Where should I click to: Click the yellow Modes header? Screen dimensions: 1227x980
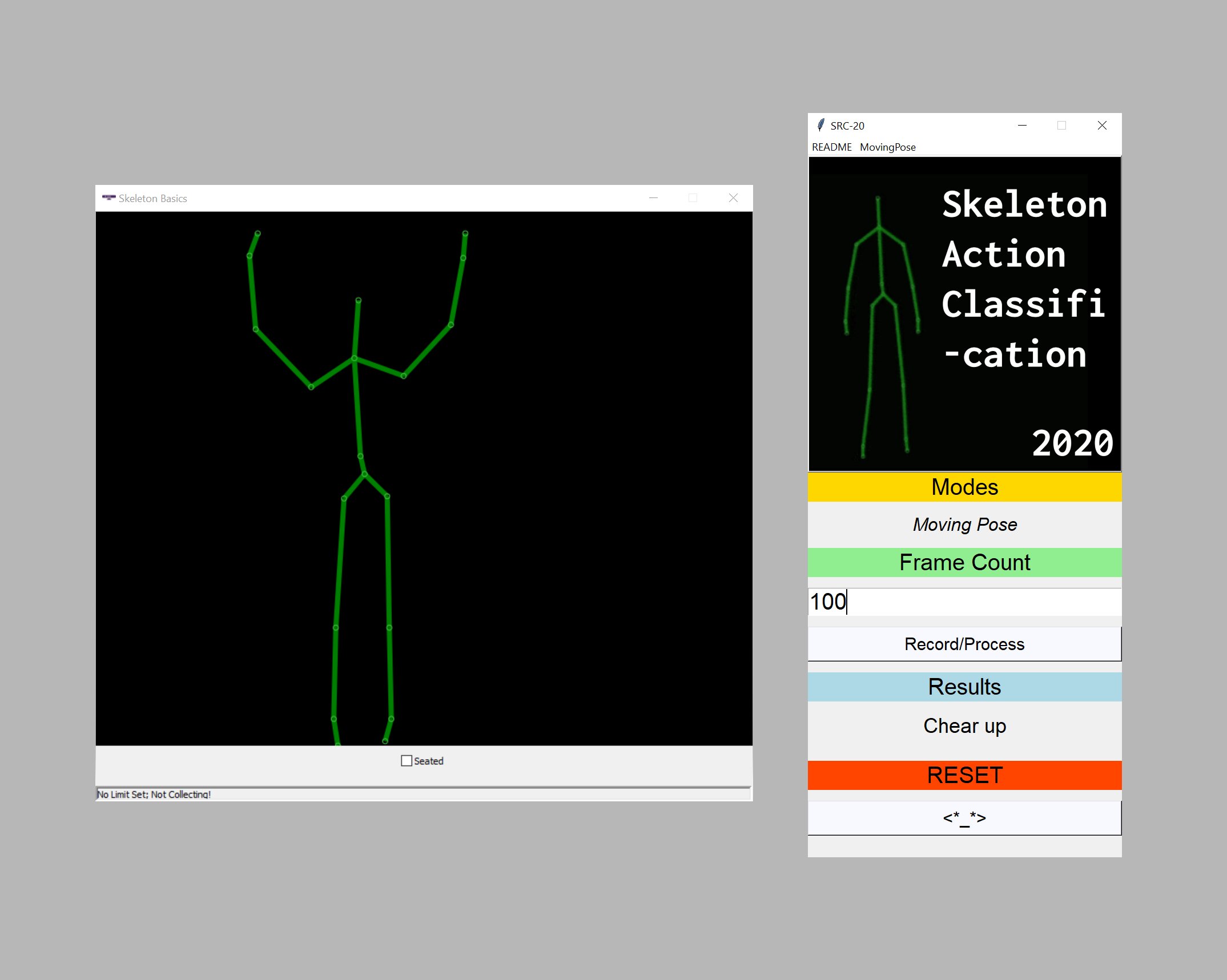pos(964,487)
